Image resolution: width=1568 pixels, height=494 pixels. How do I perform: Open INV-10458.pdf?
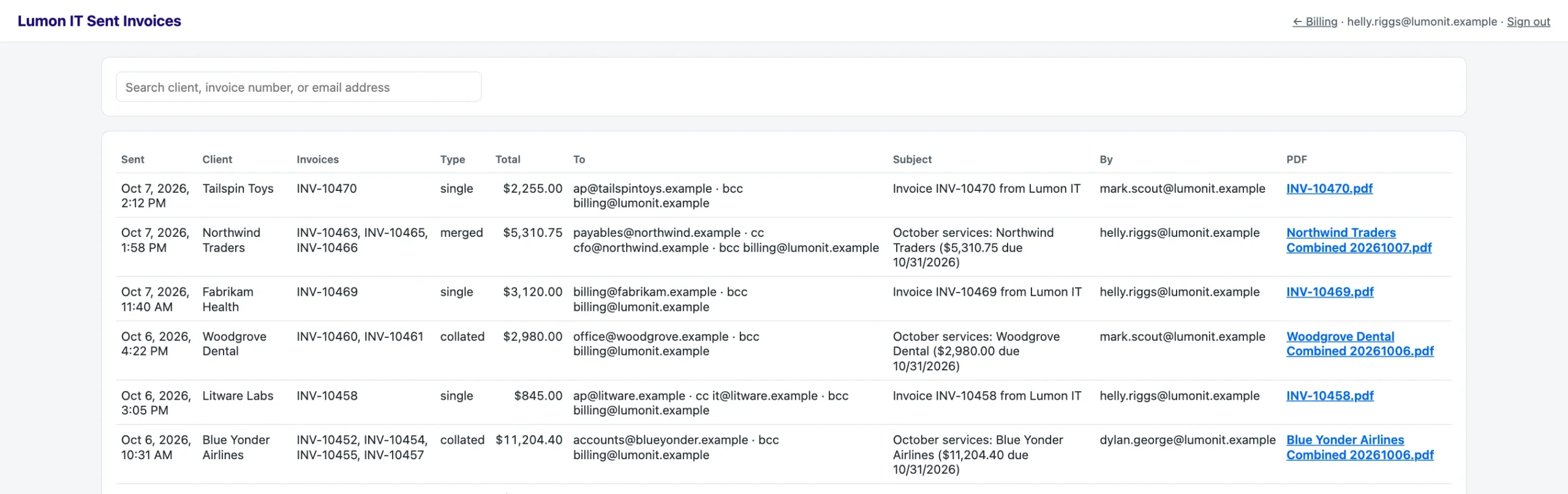pos(1330,395)
